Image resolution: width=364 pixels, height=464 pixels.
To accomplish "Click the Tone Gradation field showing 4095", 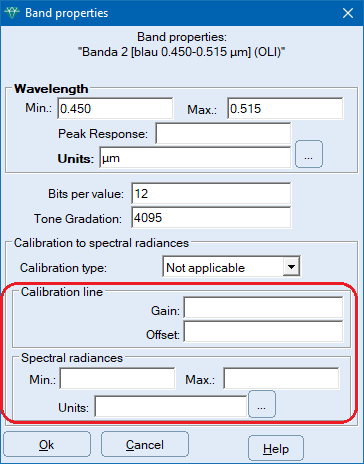I will [211, 218].
